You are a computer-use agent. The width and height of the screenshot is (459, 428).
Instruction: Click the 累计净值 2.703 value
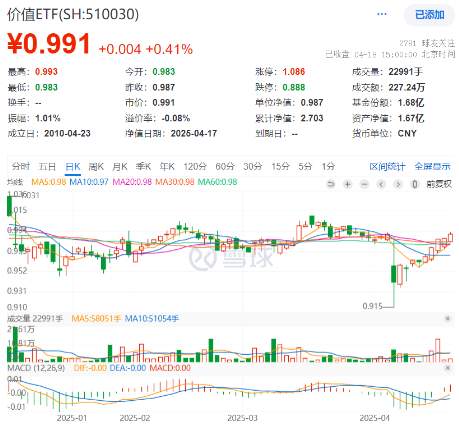(312, 118)
